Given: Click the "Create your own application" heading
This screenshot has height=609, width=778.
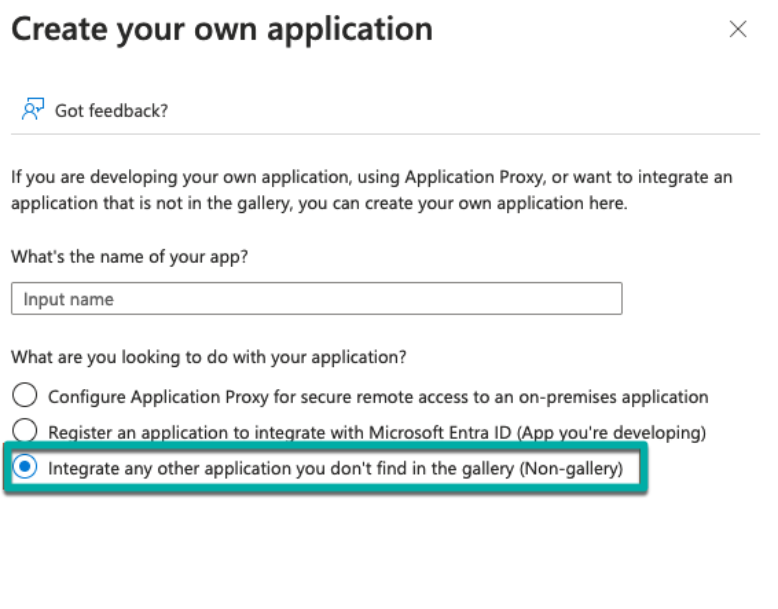Looking at the screenshot, I should [222, 29].
